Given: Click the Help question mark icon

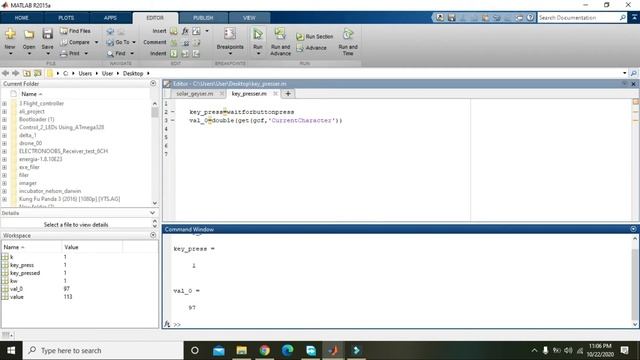Looking at the screenshot, I should [x=530, y=18].
